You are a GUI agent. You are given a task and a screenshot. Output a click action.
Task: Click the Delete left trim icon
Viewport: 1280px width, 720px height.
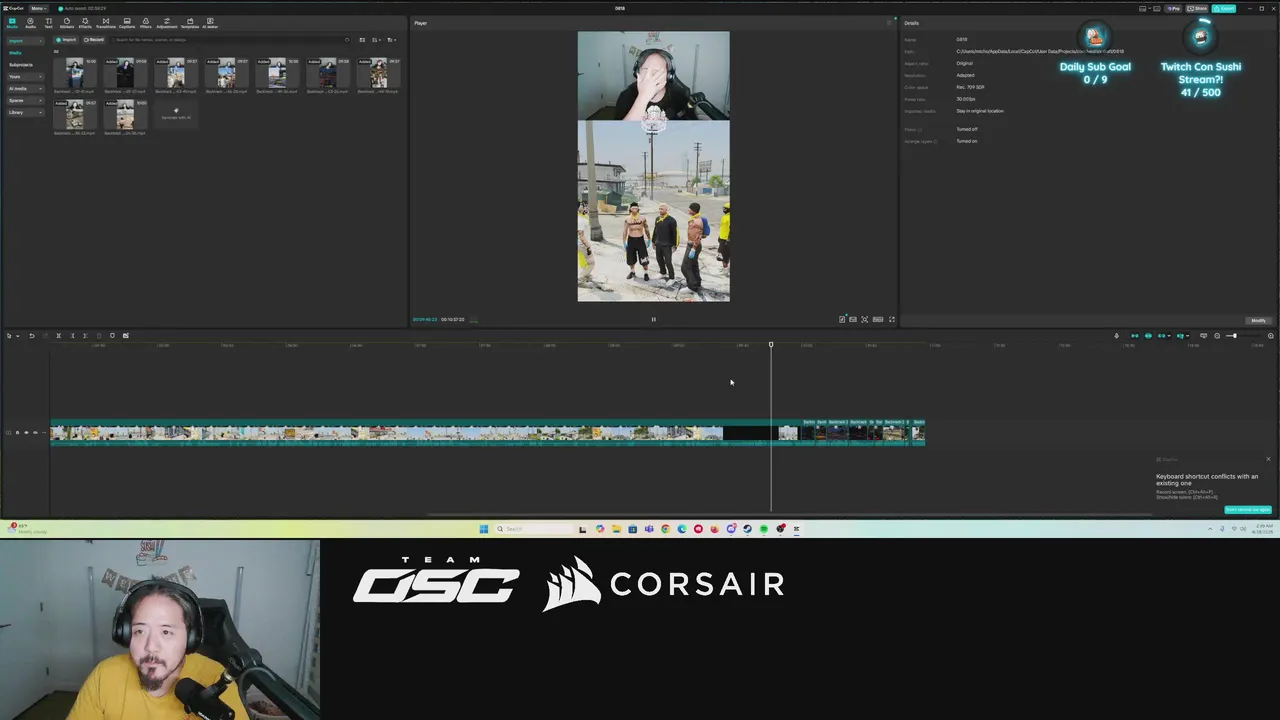tap(71, 336)
